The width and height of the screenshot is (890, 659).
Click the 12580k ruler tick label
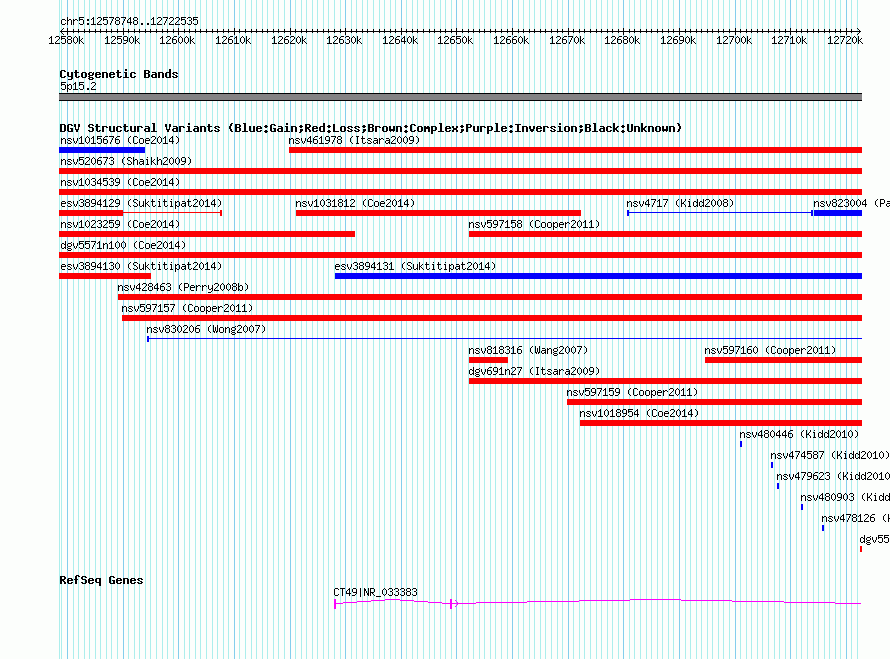[x=66, y=40]
